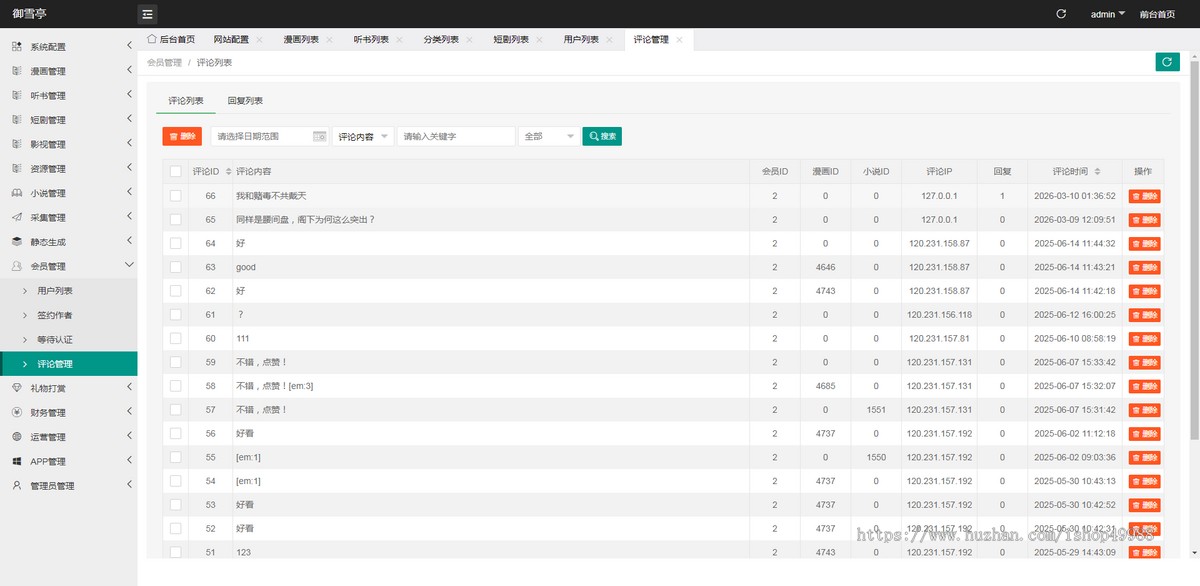Switch to the 回复列表 tab
Screen dimensions: 1200x586
click(x=245, y=101)
